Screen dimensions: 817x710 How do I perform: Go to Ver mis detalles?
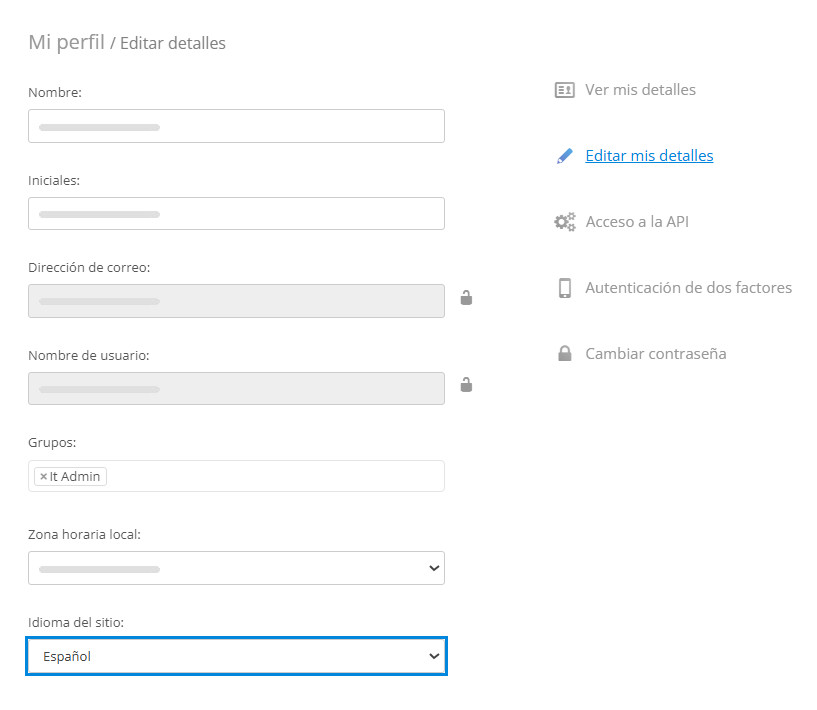coord(639,89)
